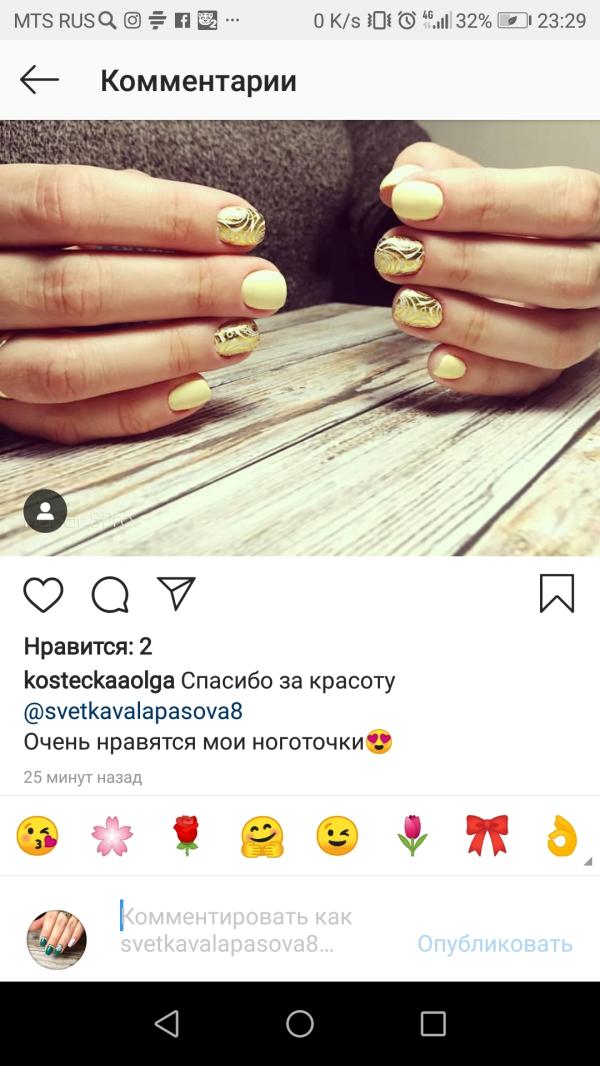The width and height of the screenshot is (600, 1066).
Task: Insert the red rose emoji
Action: [x=186, y=836]
